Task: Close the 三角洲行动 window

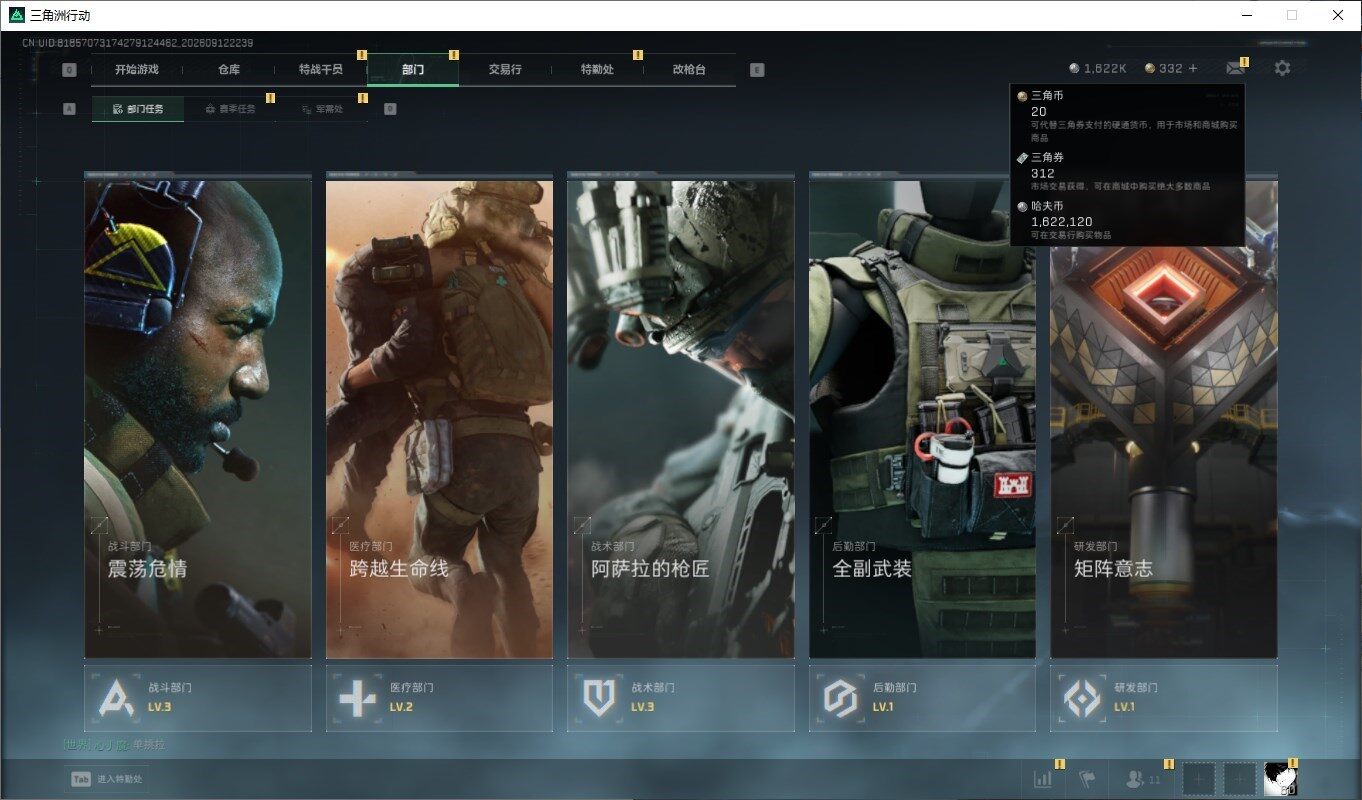Action: (1338, 15)
